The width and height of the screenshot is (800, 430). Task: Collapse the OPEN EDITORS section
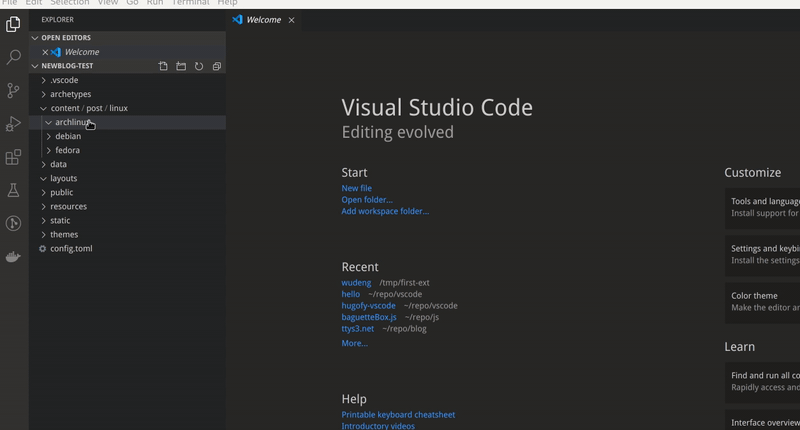click(35, 38)
